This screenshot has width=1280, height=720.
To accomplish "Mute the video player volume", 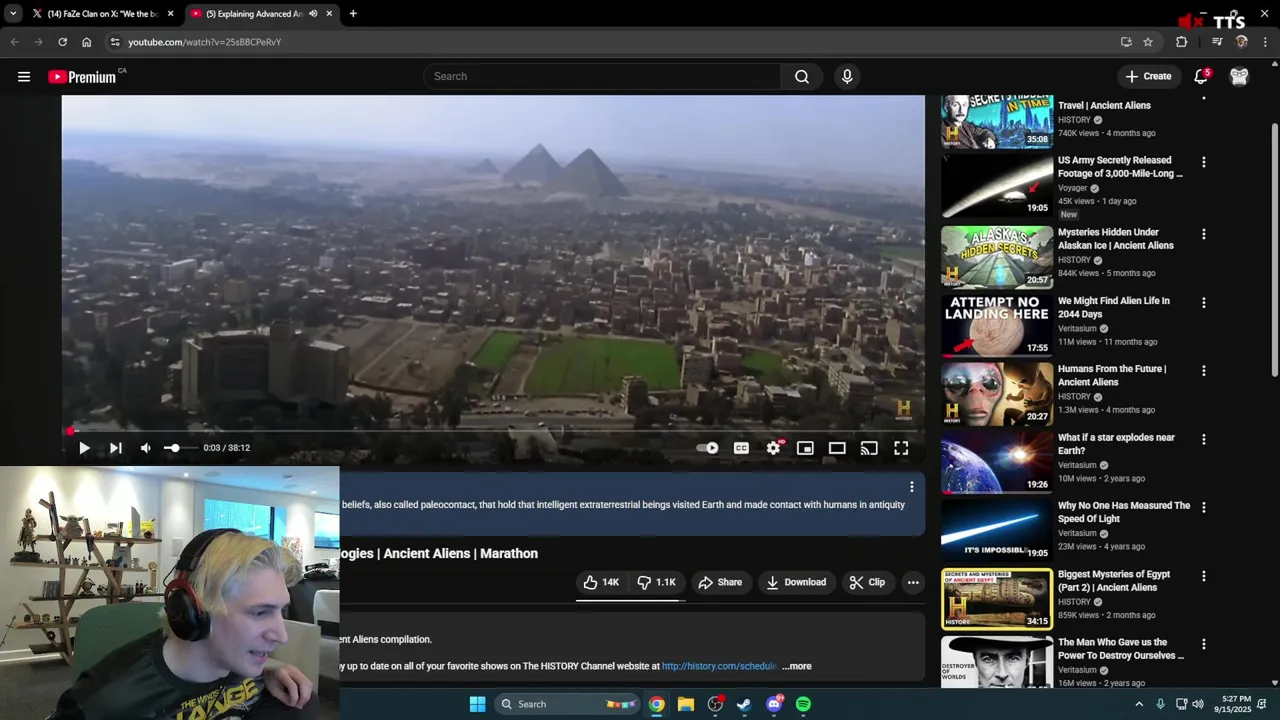I will pos(146,448).
